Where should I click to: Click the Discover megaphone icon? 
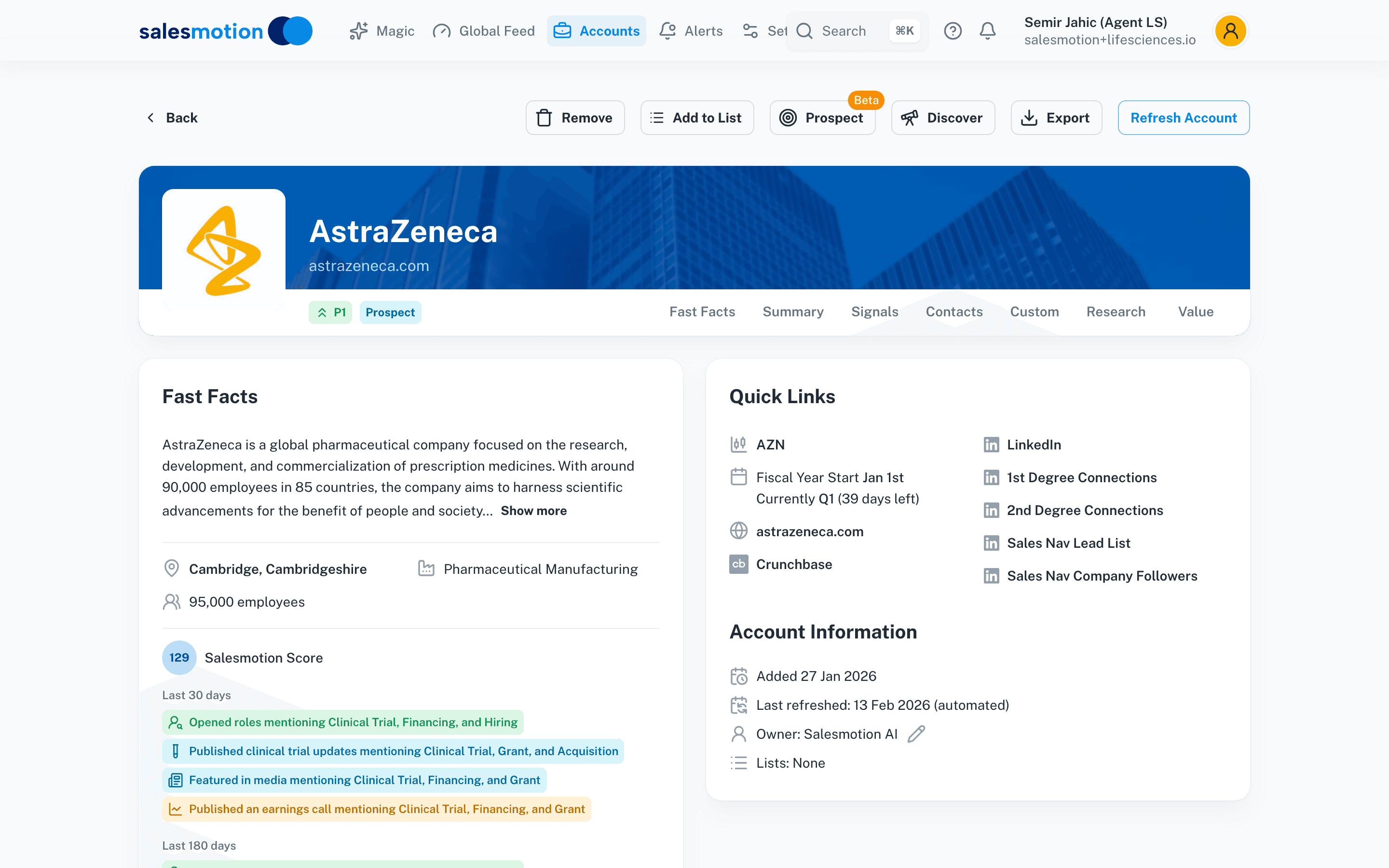(x=910, y=117)
